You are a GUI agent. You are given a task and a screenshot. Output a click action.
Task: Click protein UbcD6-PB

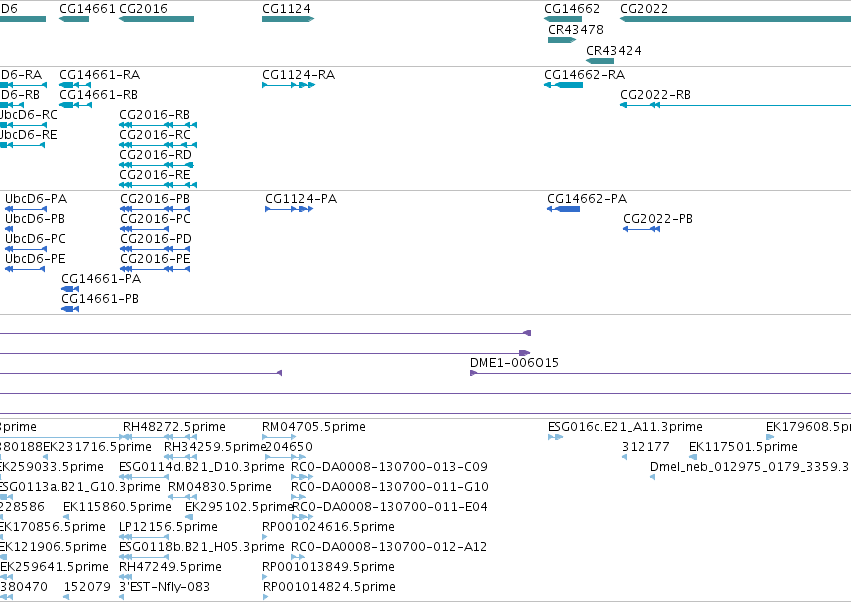(x=35, y=219)
